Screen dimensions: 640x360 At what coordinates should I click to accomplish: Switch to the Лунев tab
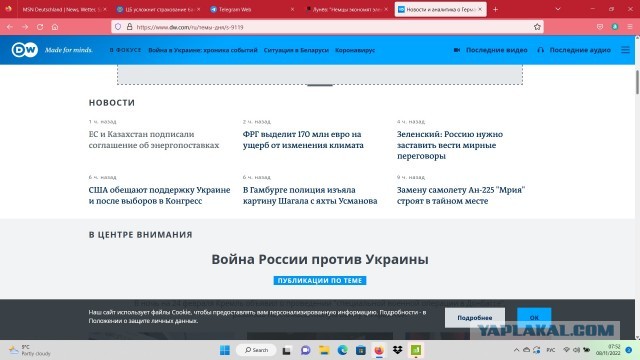346,9
